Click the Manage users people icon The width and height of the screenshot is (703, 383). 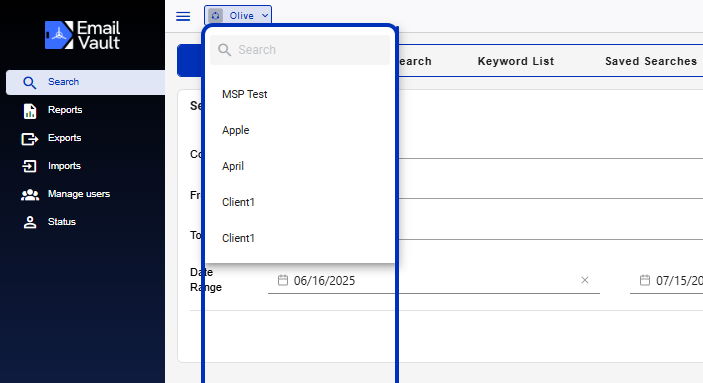point(30,195)
